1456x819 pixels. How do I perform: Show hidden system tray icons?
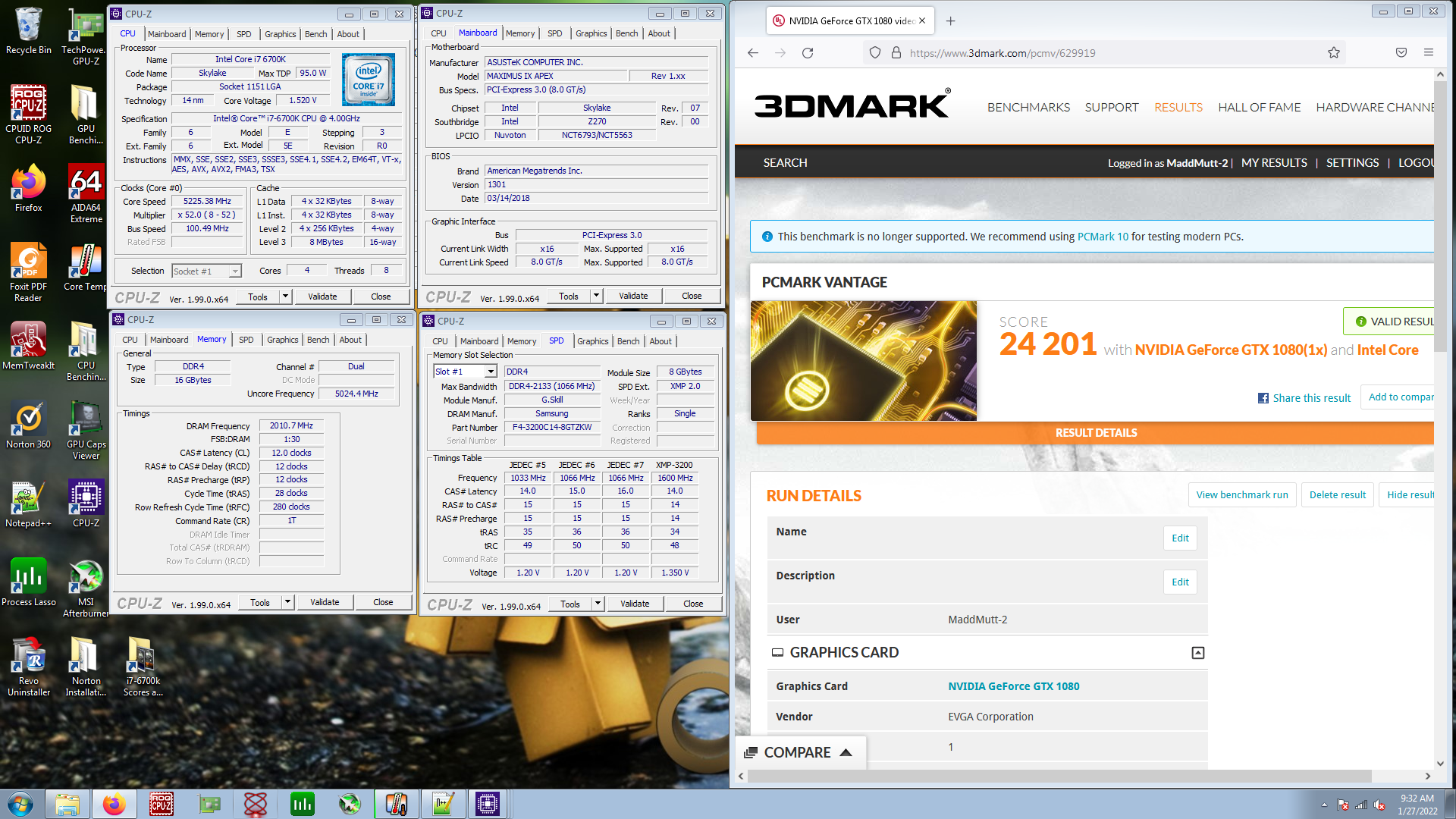pyautogui.click(x=1324, y=805)
